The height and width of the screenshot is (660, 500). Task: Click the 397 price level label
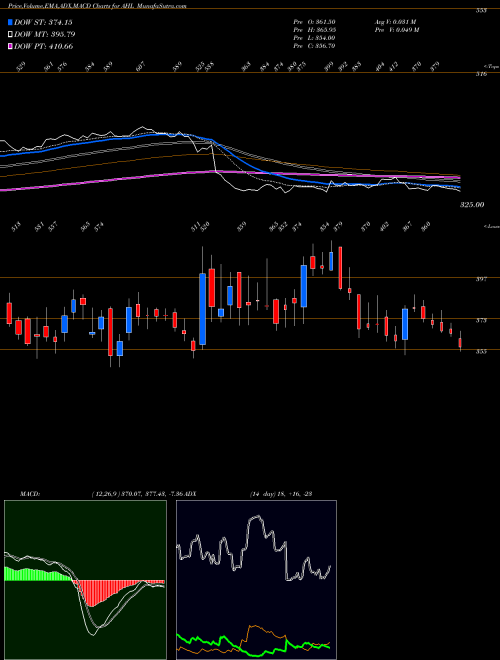tap(481, 279)
